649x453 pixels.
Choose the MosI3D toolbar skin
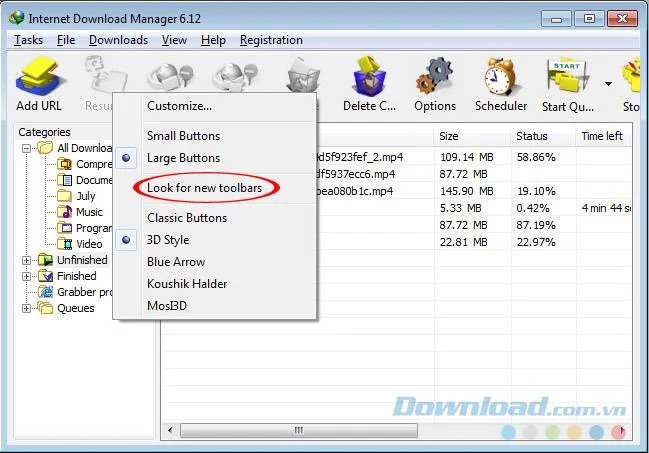[167, 306]
